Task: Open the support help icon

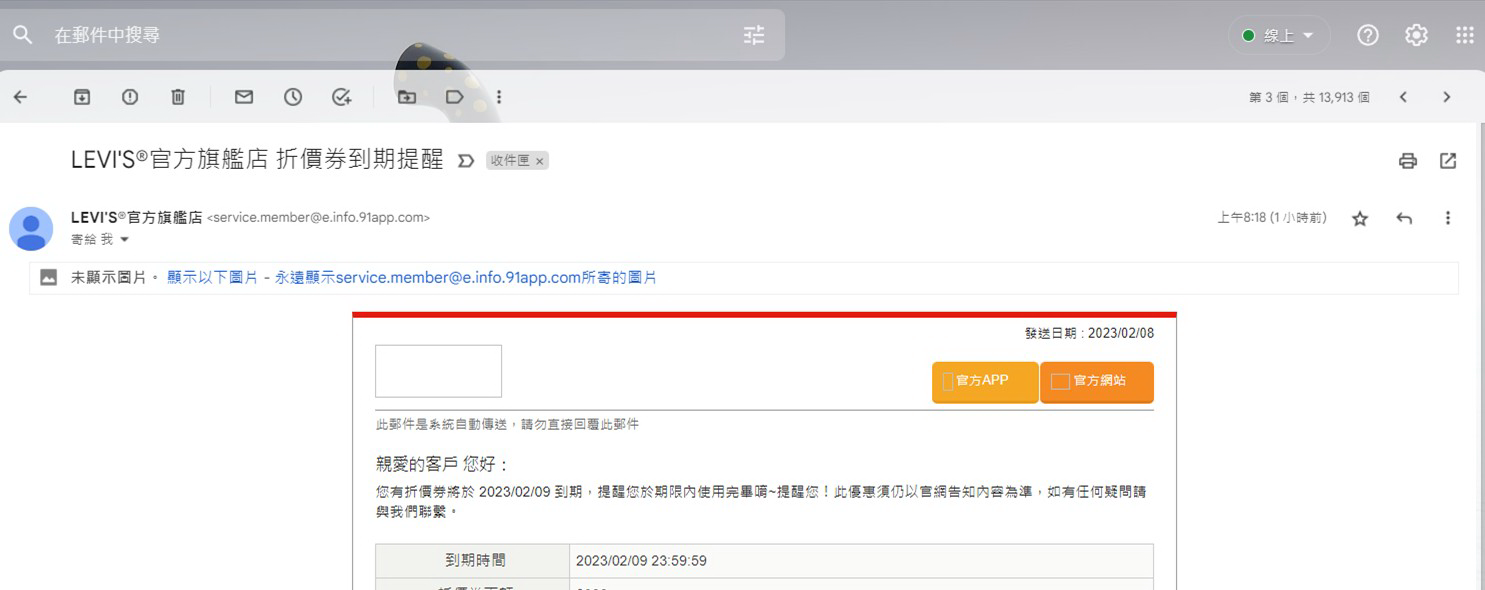Action: coord(1368,35)
